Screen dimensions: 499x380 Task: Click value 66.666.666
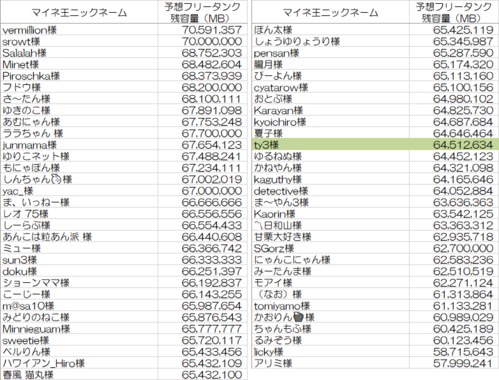coord(212,203)
